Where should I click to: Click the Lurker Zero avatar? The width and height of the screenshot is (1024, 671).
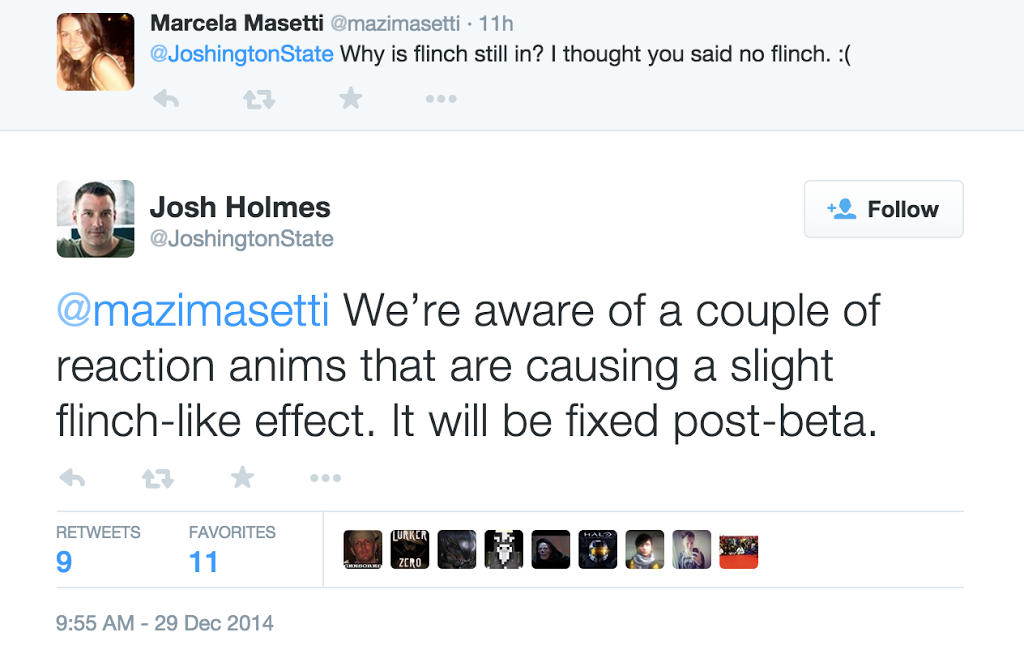[410, 550]
